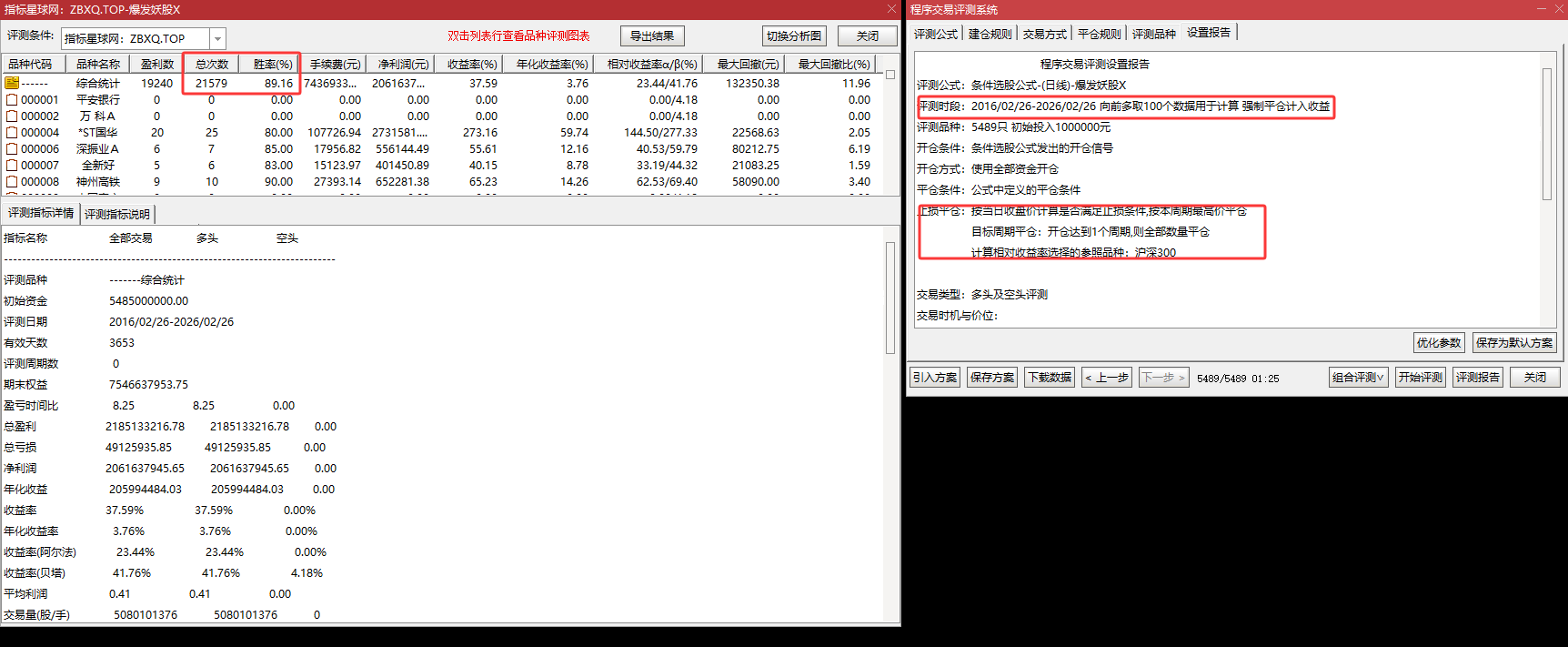The height and width of the screenshot is (647, 1568).
Task: Sort by the 总次数 column header
Action: (212, 65)
